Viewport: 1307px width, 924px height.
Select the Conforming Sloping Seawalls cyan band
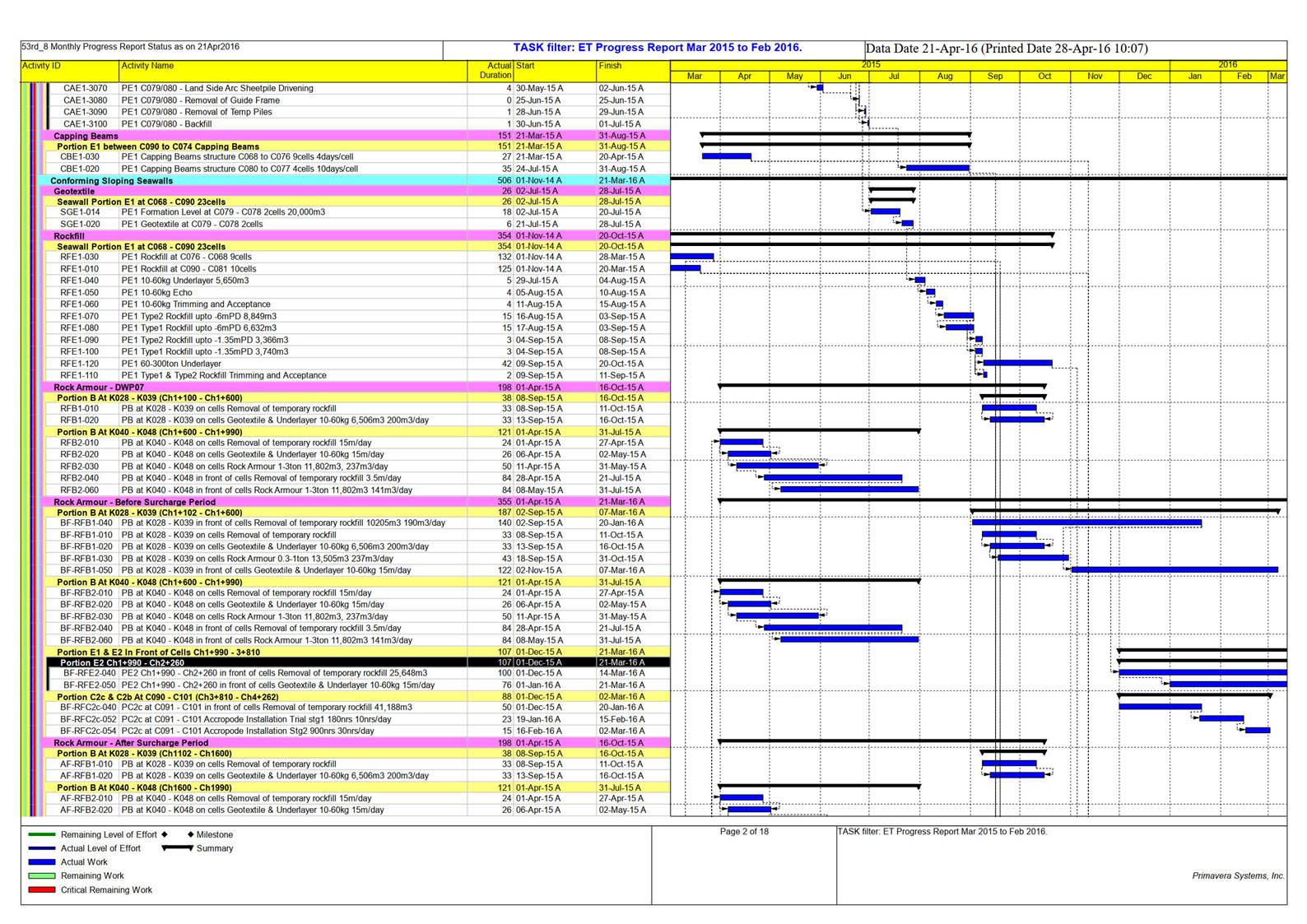(x=354, y=180)
